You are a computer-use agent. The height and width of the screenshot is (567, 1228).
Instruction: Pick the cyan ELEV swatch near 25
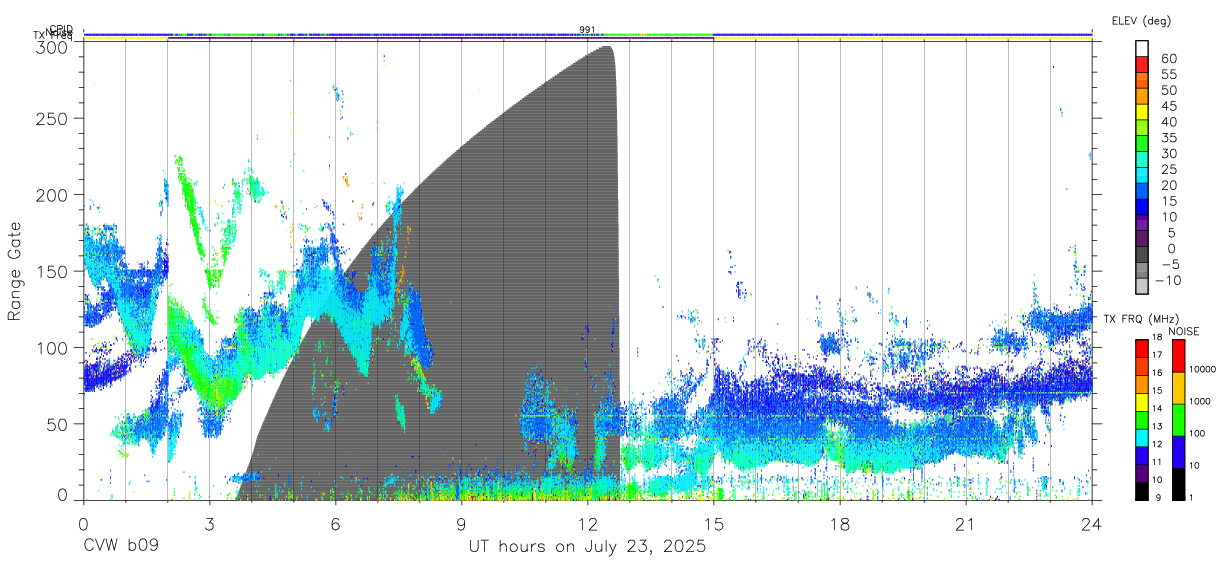click(x=1142, y=177)
